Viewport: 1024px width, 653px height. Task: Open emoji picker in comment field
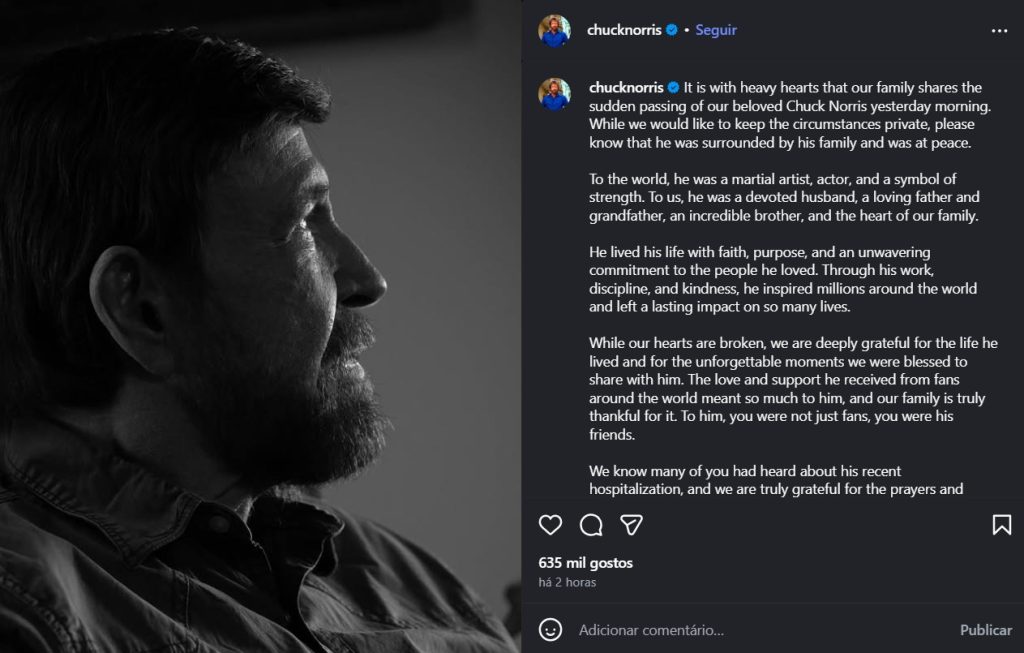(550, 629)
